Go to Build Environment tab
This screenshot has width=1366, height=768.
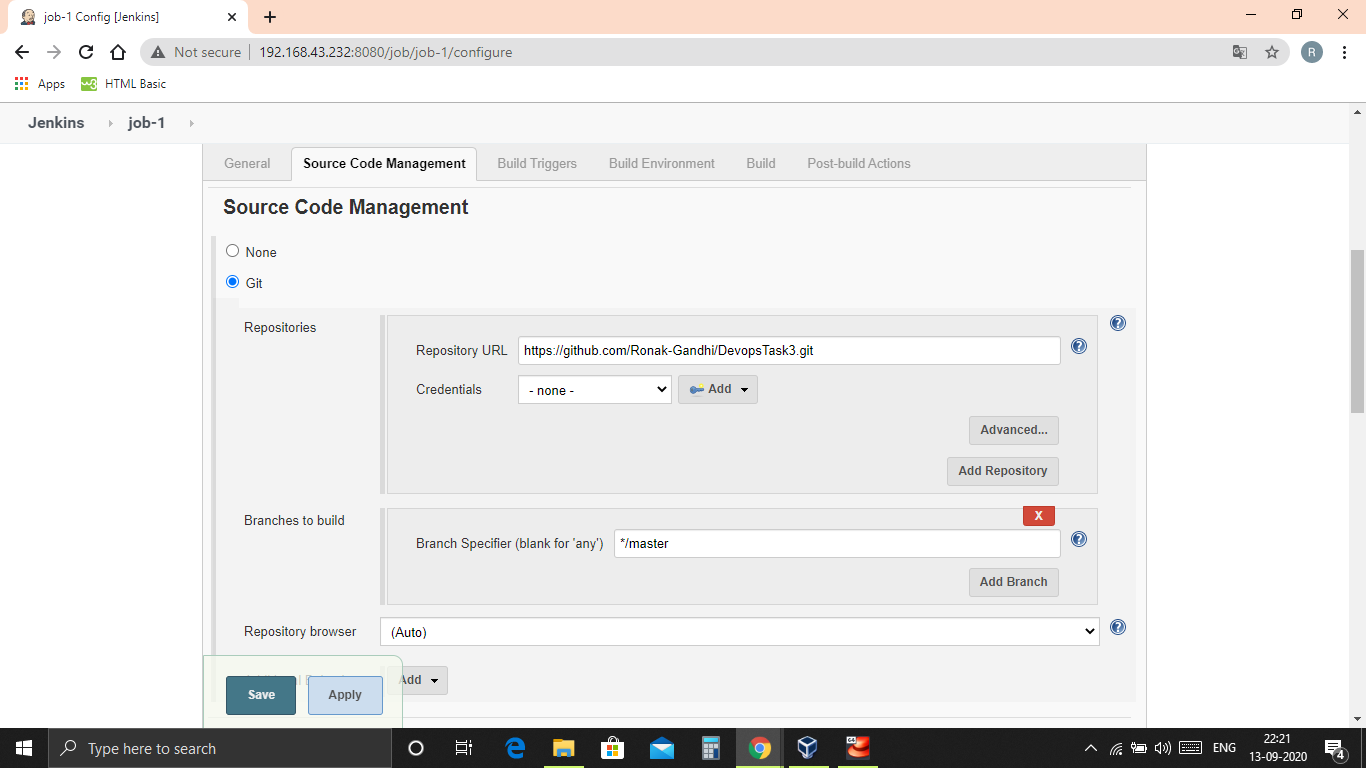(x=662, y=163)
